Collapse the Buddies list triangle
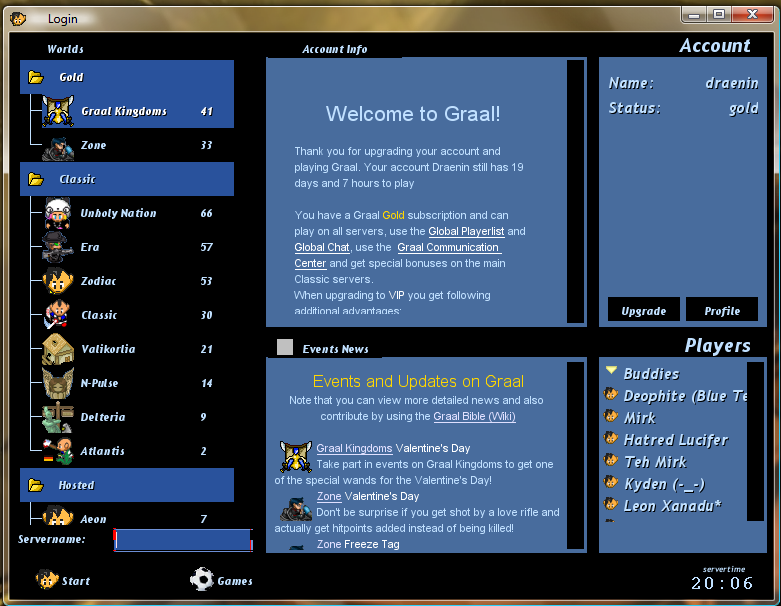 (611, 370)
